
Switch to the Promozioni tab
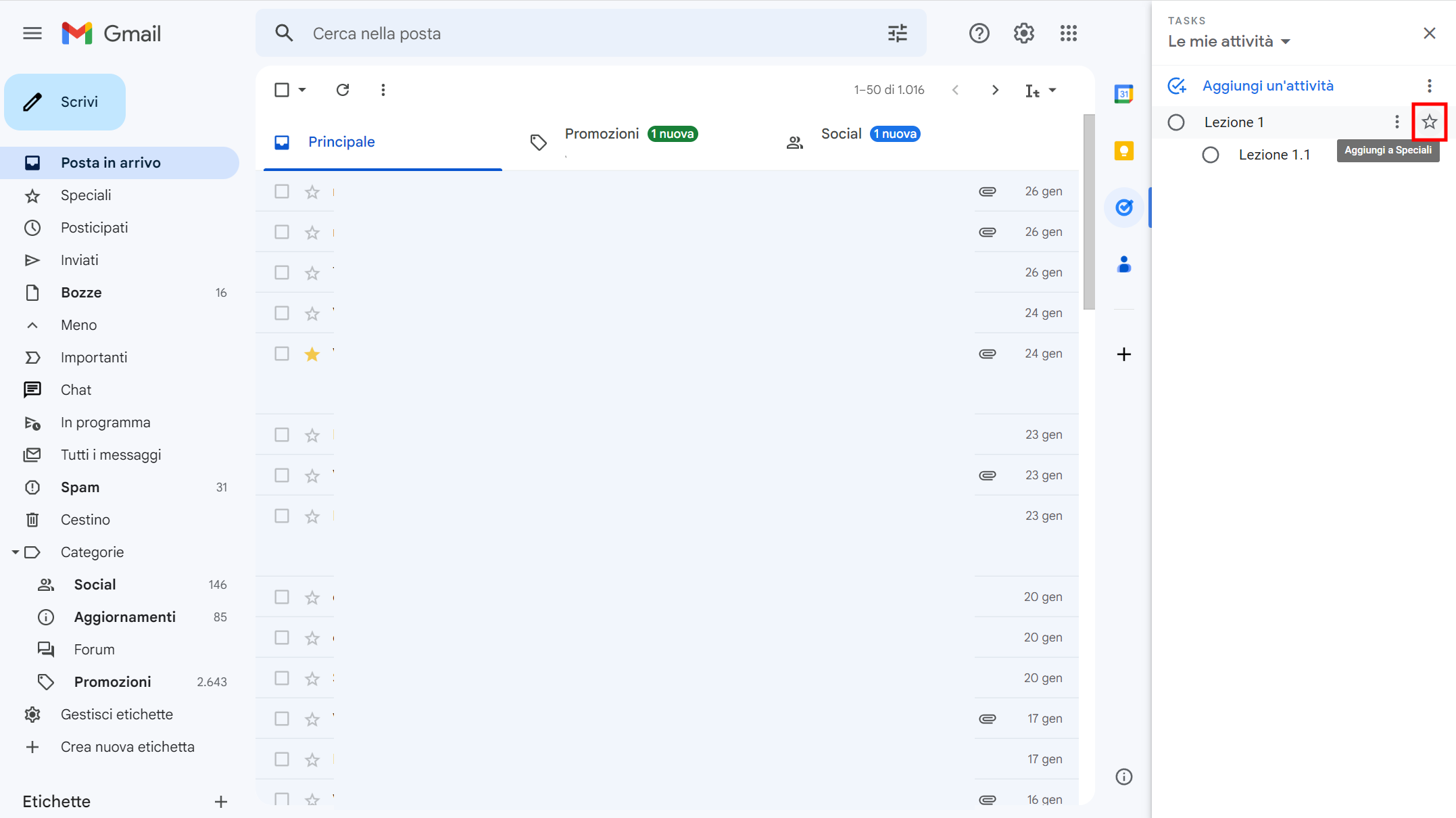tap(602, 135)
